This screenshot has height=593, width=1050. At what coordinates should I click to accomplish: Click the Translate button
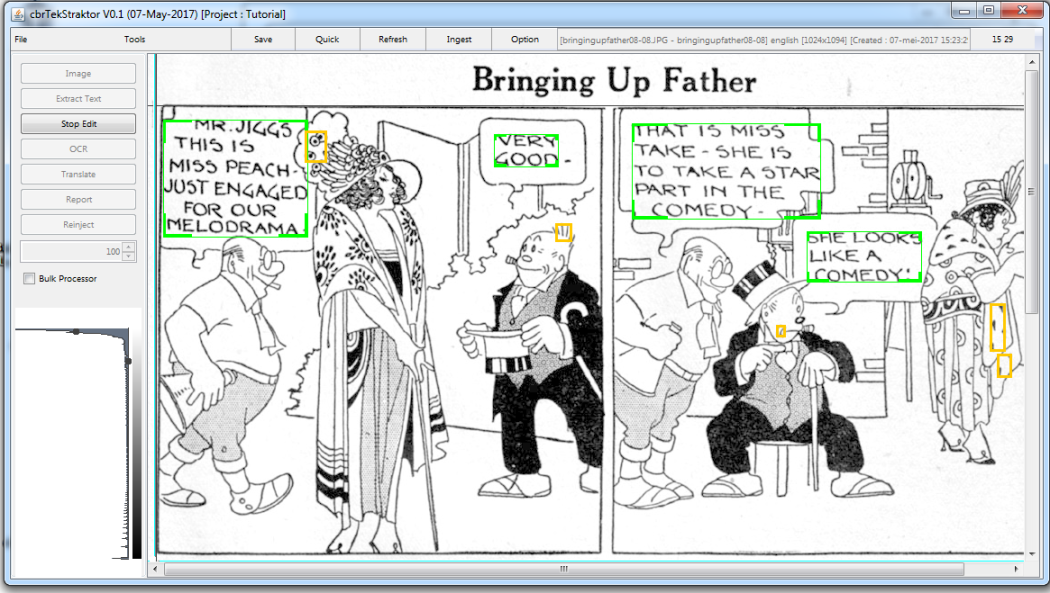coord(78,174)
